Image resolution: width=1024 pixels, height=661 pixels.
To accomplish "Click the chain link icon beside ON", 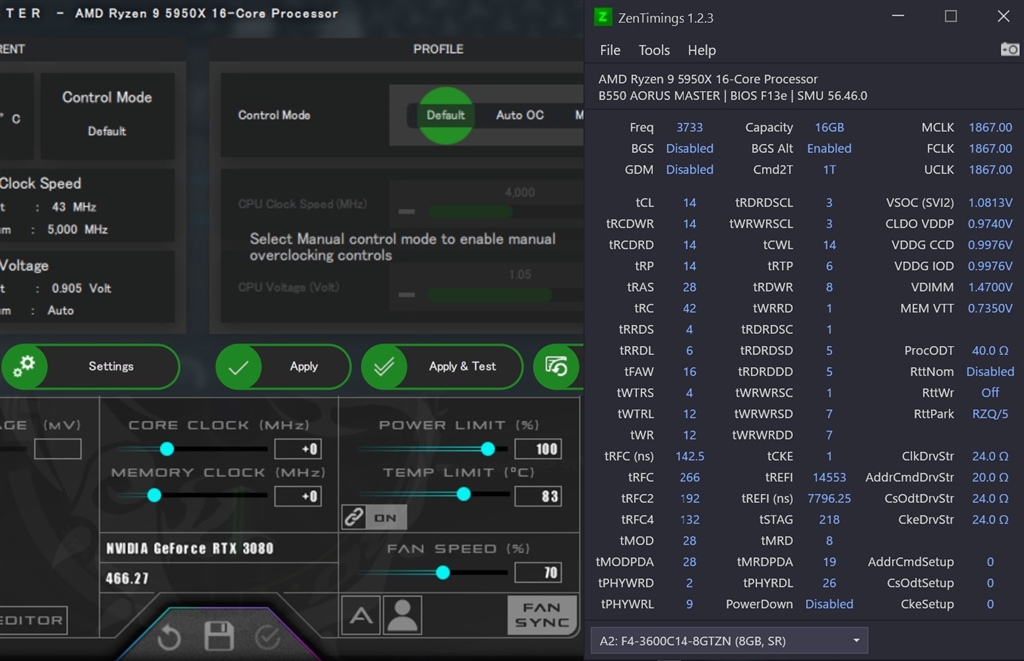I will 354,517.
